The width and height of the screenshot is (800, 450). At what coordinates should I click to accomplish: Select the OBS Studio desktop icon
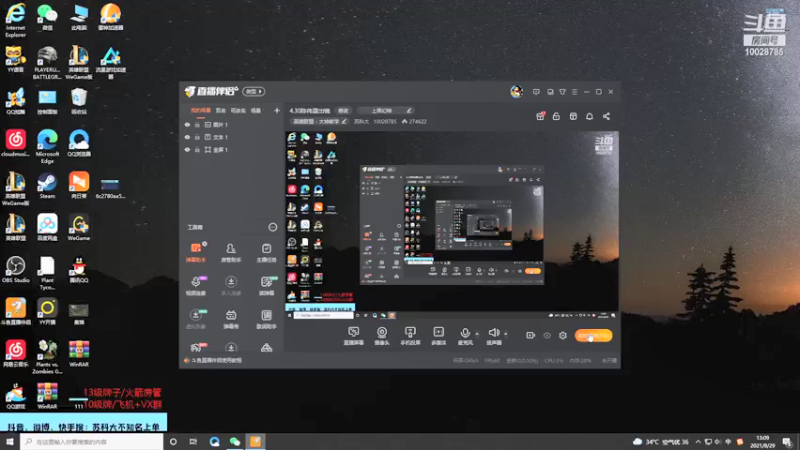[x=15, y=270]
